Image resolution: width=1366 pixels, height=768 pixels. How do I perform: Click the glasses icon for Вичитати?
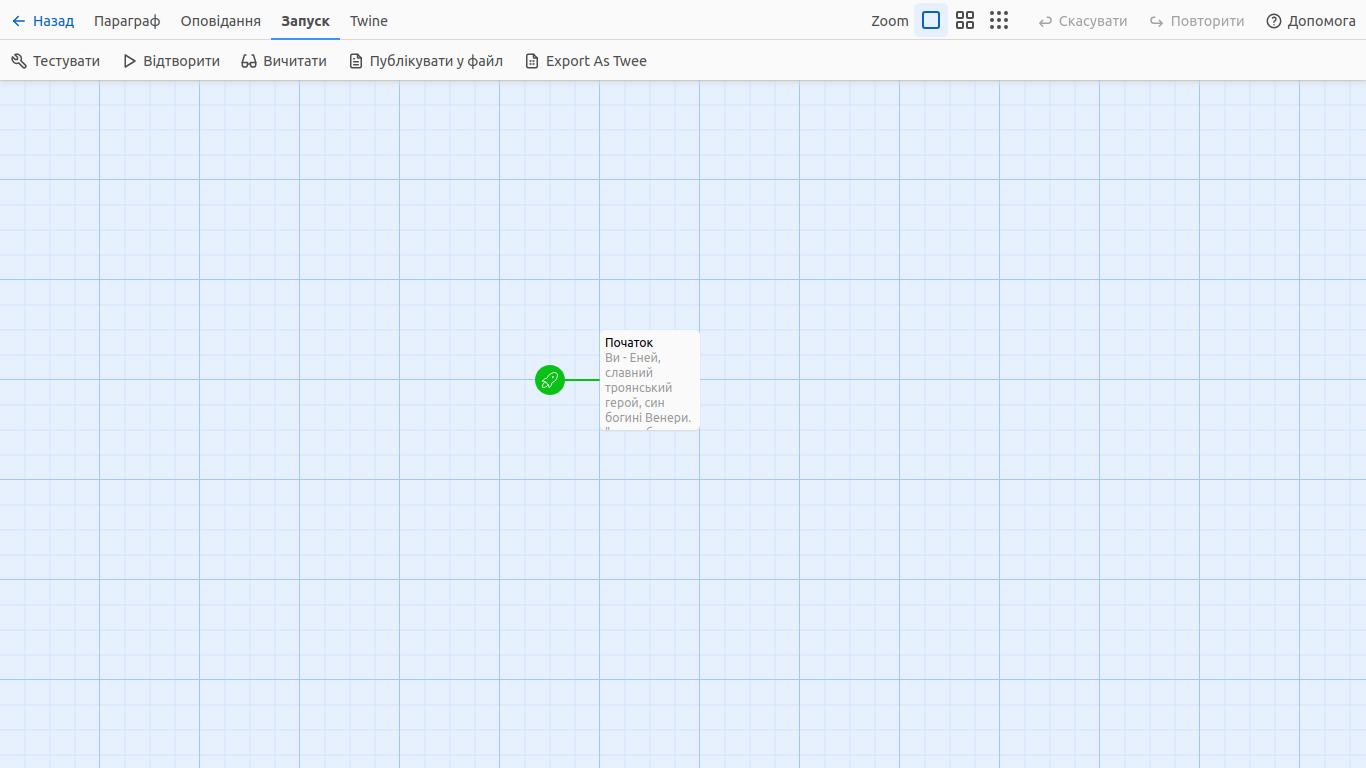(x=249, y=61)
